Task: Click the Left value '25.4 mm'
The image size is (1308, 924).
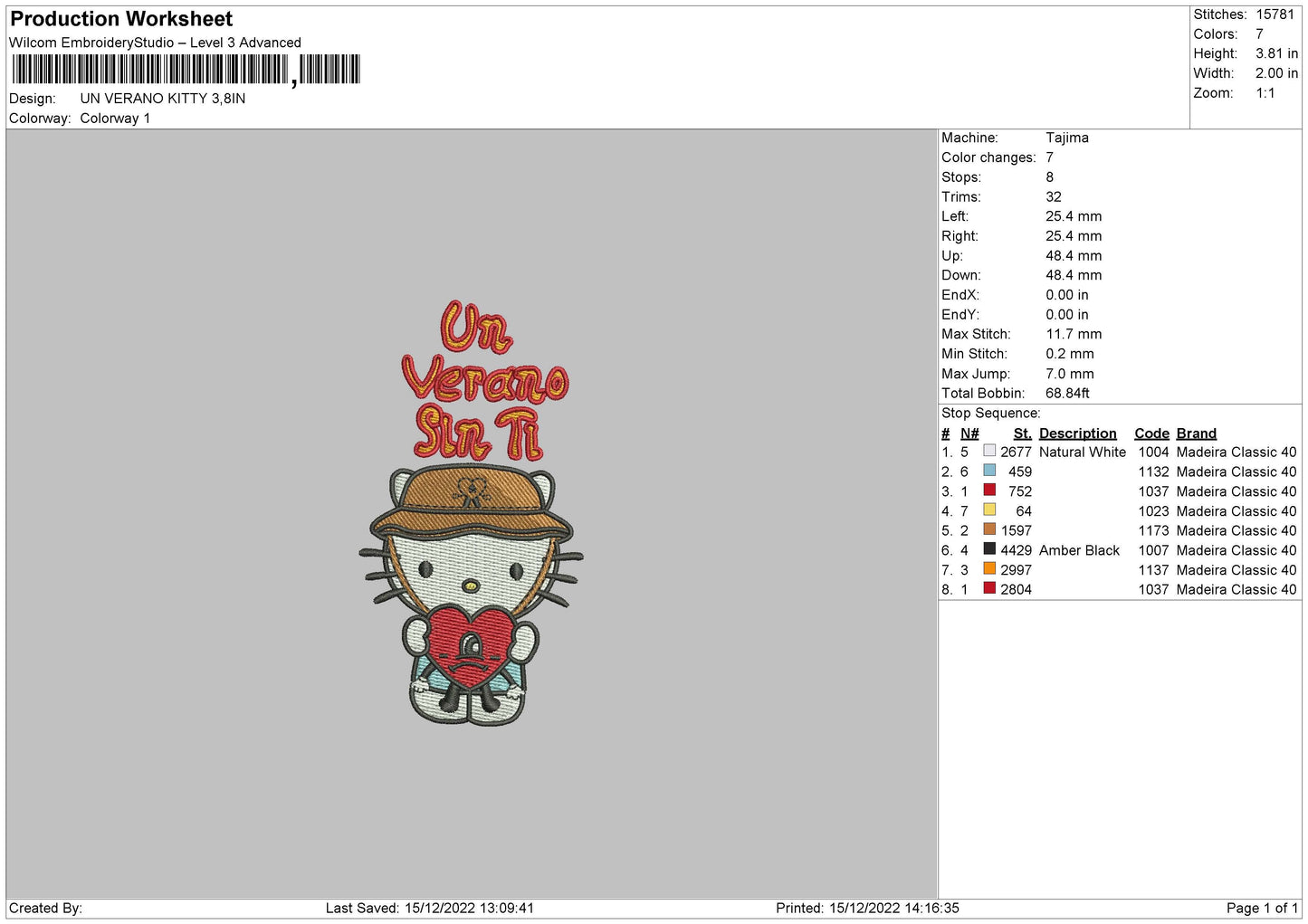Action: (x=1074, y=216)
